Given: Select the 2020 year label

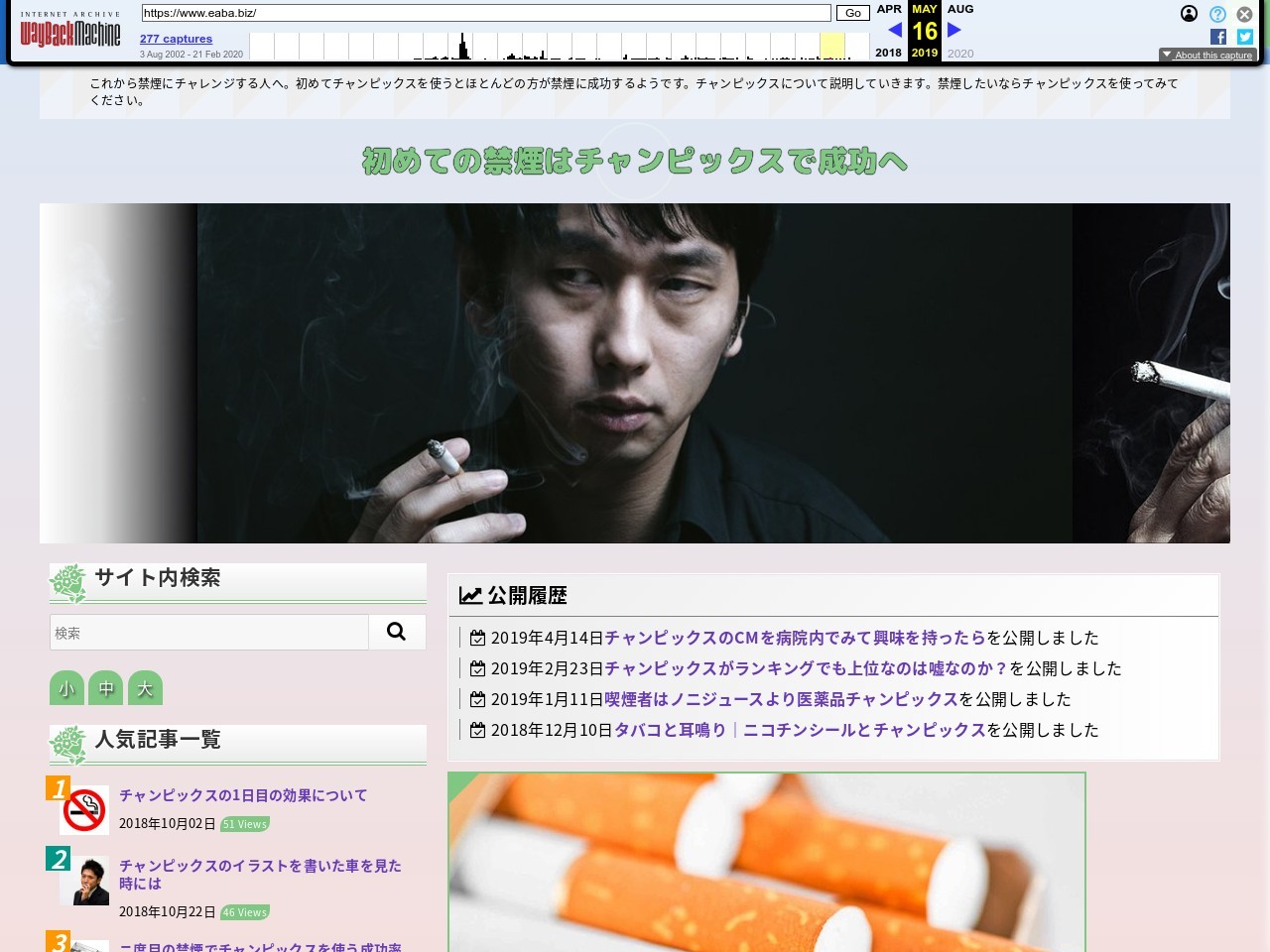Looking at the screenshot, I should pos(959,53).
